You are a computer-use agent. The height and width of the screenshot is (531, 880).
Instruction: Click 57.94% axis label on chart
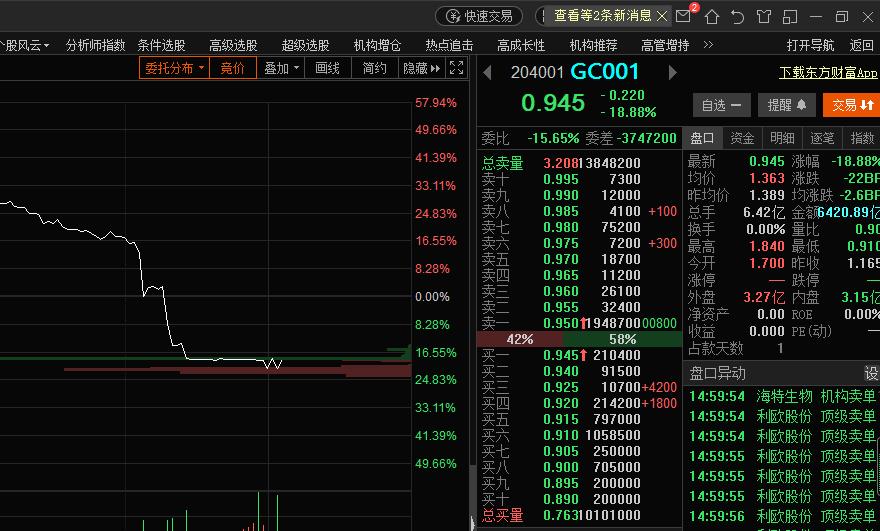(436, 103)
